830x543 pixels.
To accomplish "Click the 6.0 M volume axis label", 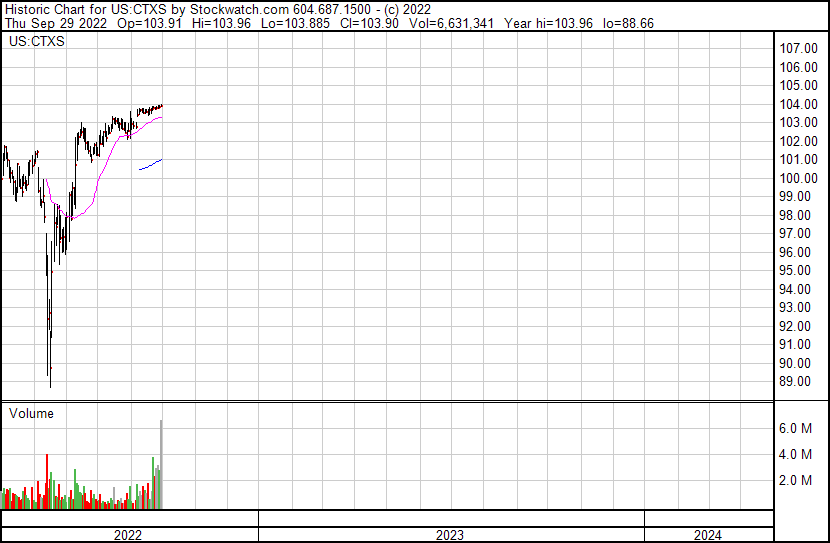I will tap(795, 428).
